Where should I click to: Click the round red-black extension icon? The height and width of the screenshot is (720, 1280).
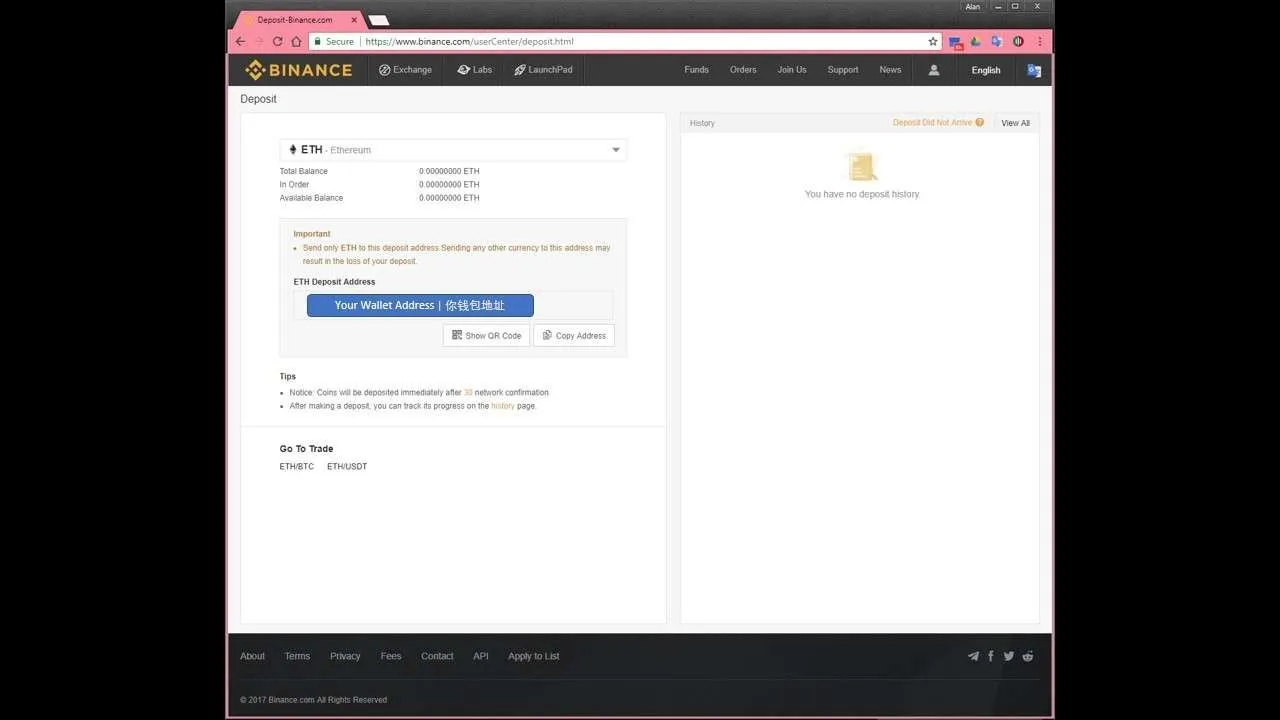tap(1018, 42)
